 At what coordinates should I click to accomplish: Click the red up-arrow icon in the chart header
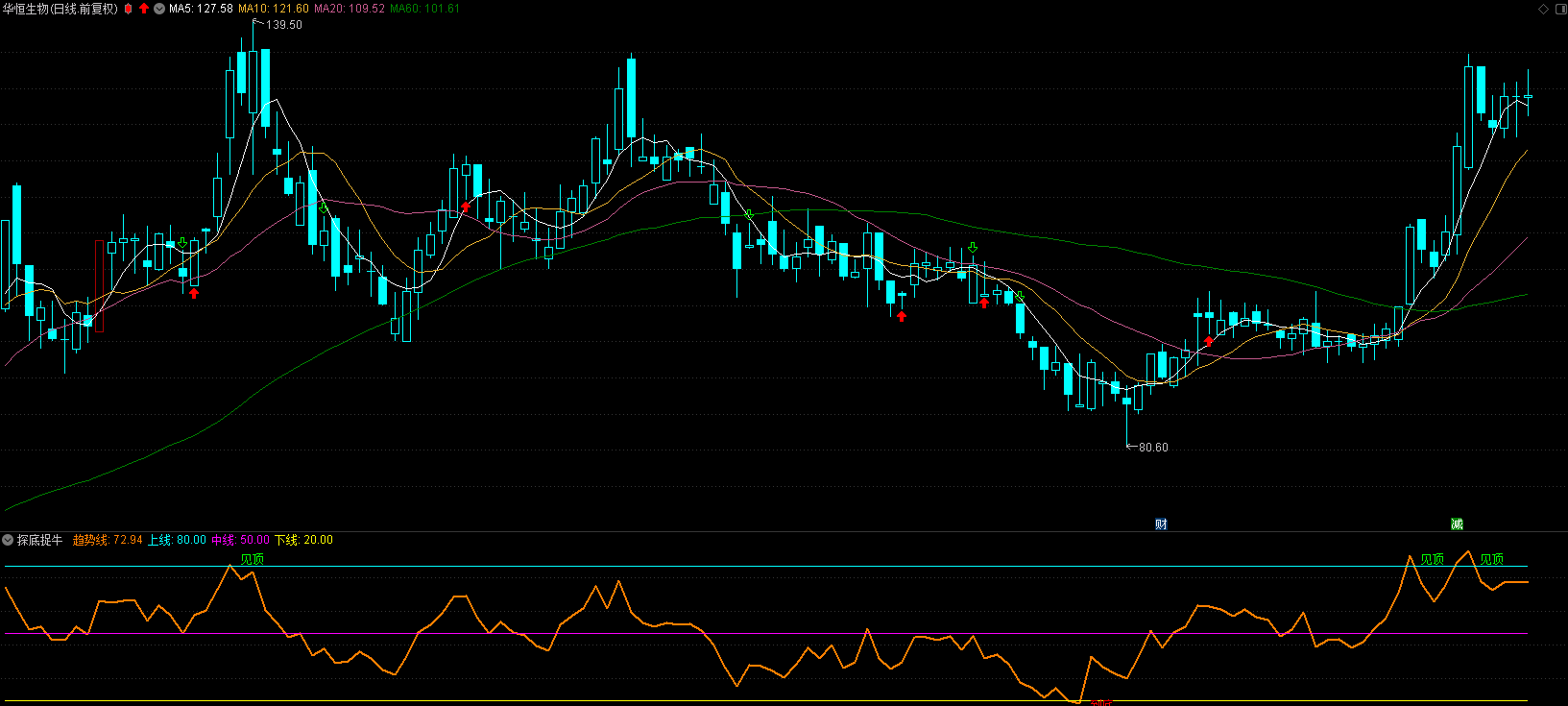[x=144, y=9]
